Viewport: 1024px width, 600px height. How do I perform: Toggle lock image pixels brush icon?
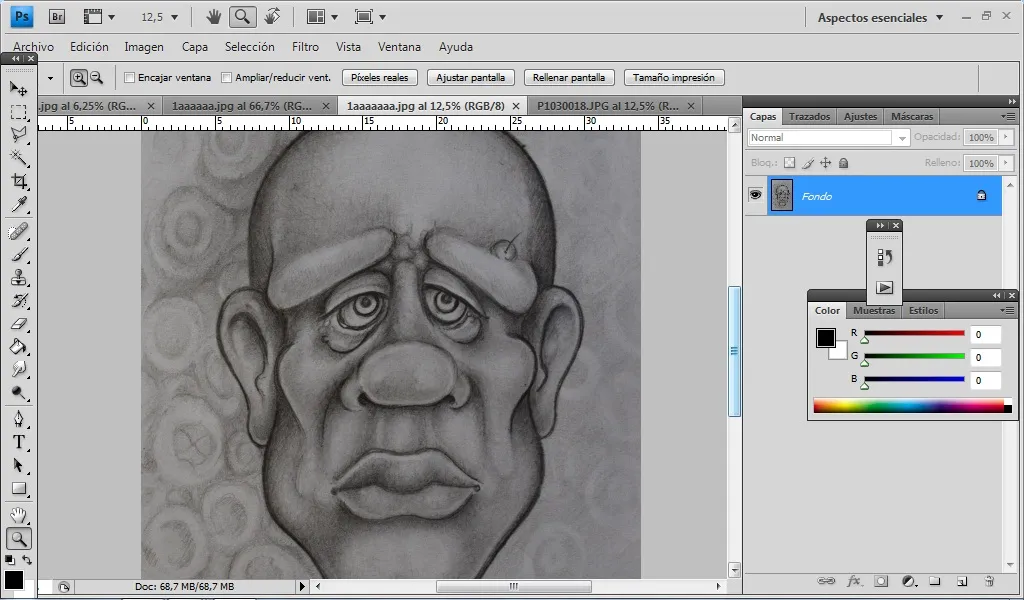pyautogui.click(x=808, y=163)
